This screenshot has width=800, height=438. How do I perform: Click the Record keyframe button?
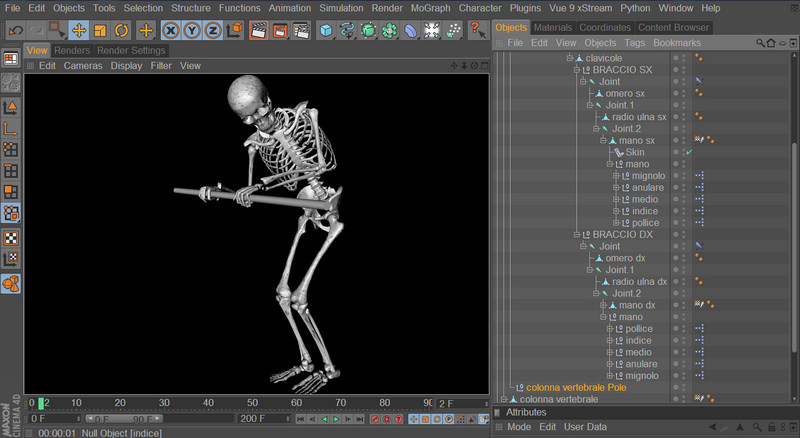point(375,419)
